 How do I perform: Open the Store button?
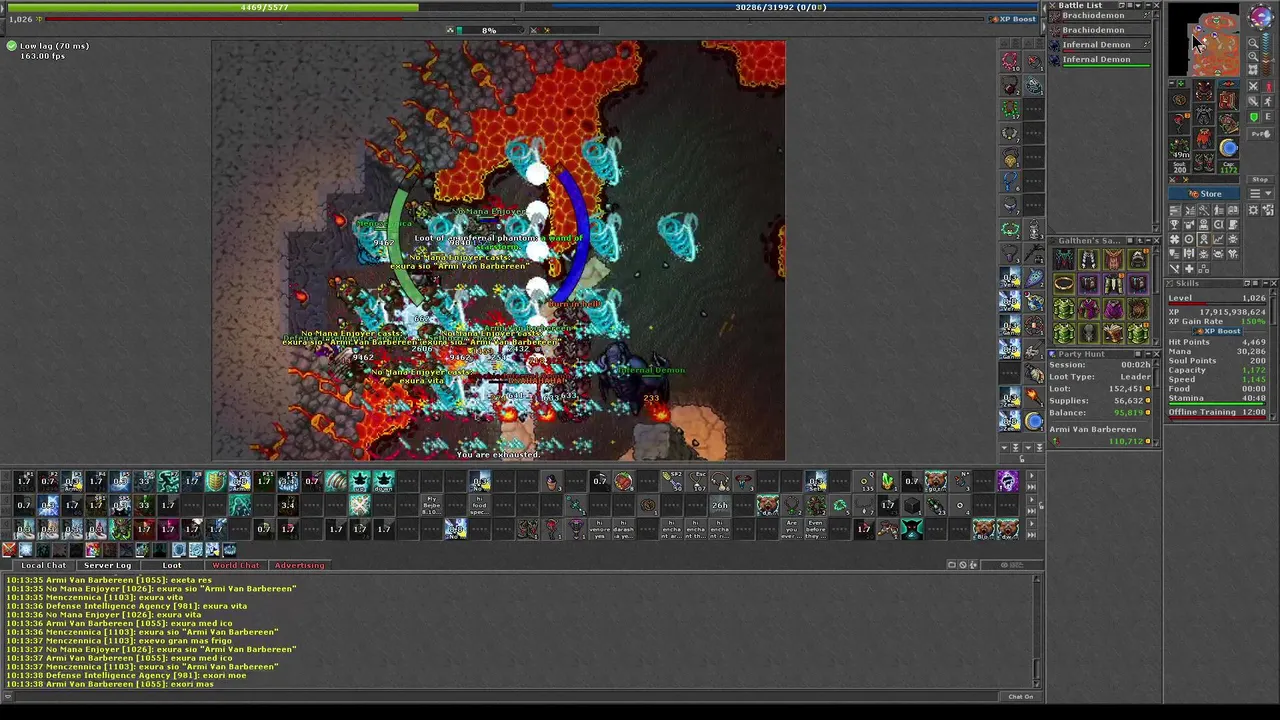point(1205,193)
